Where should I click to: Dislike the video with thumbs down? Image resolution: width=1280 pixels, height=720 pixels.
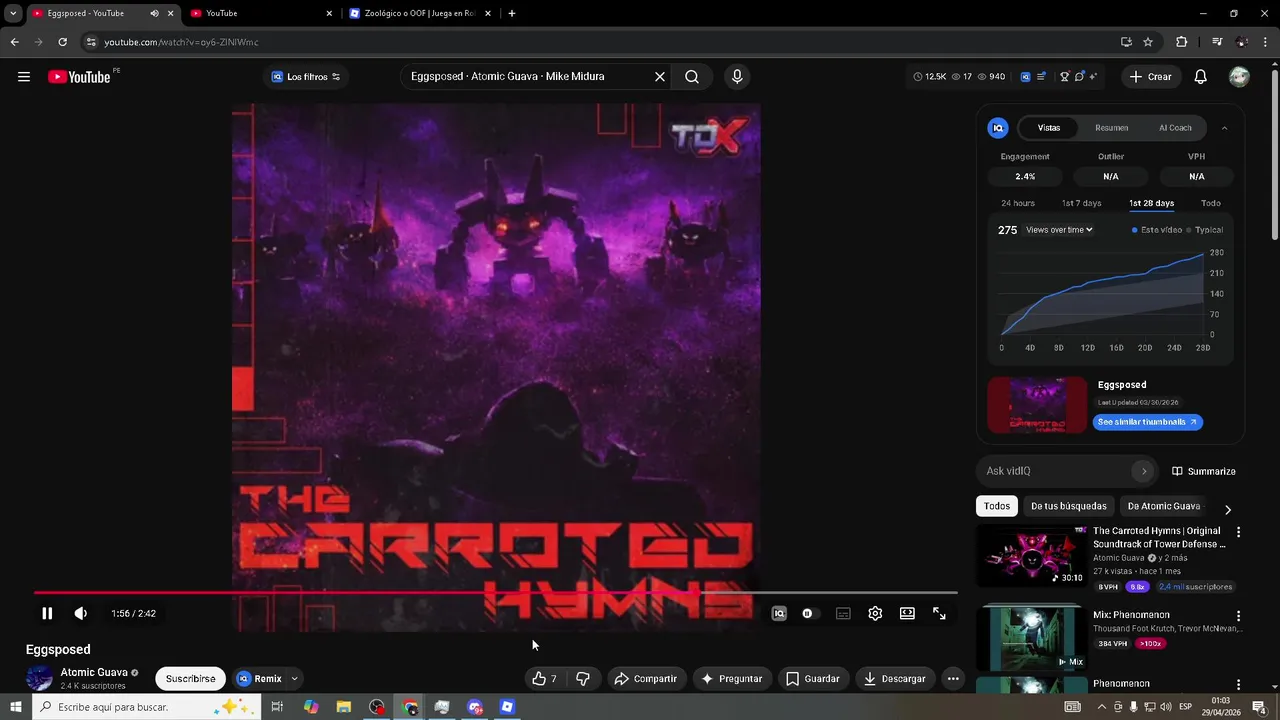(583, 679)
